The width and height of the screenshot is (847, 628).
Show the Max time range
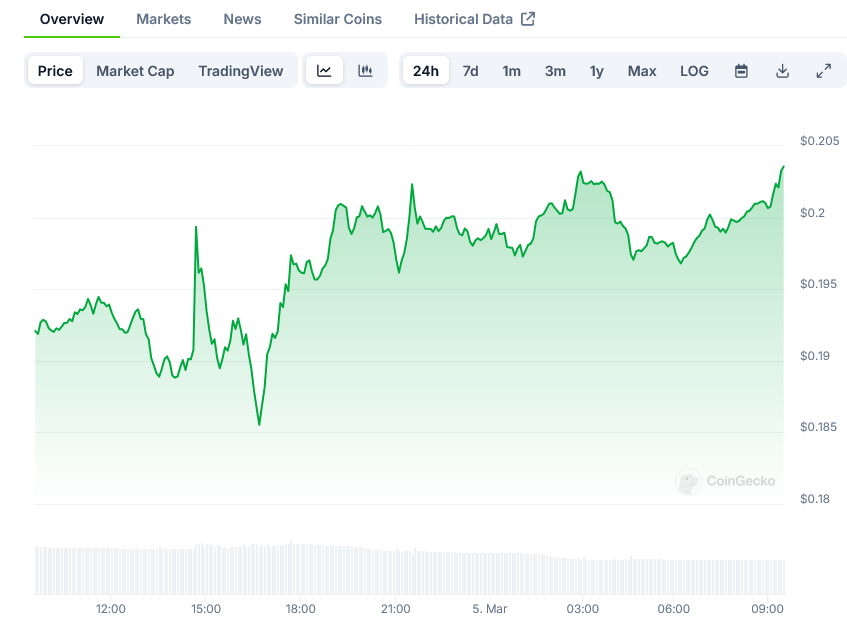point(642,71)
